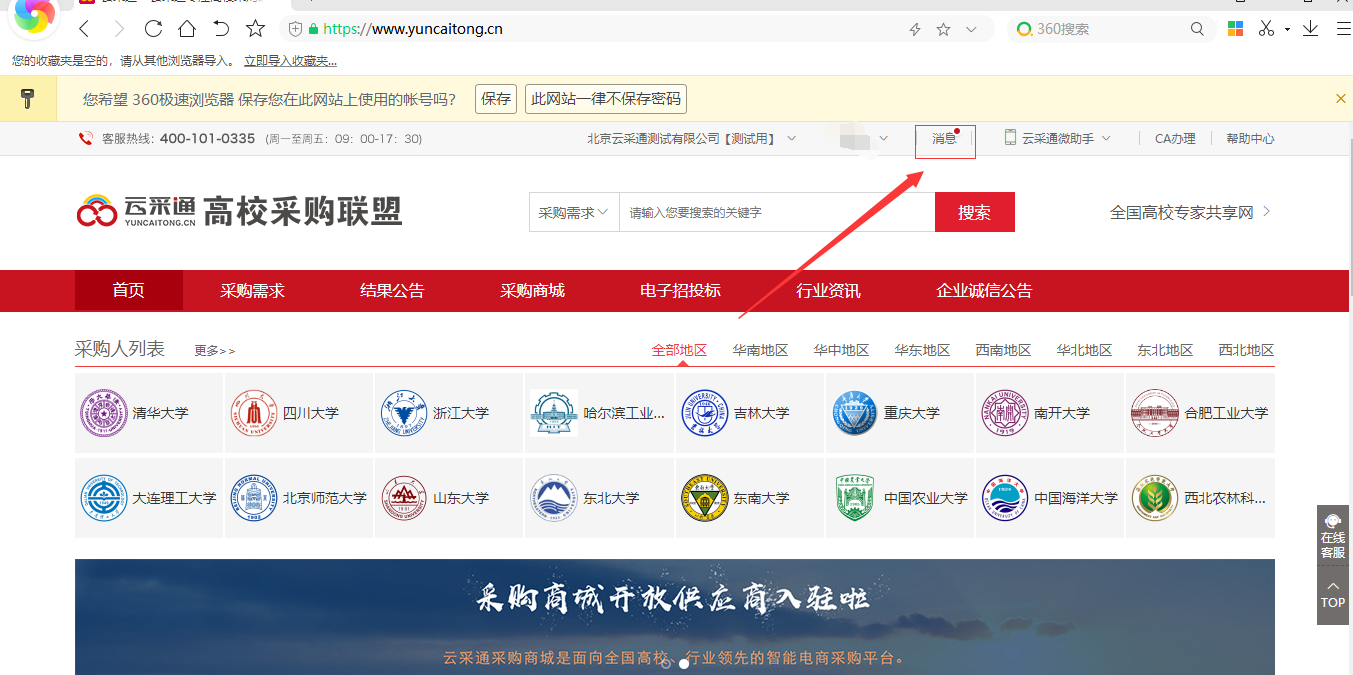Click the TOP back-to-top button
The image size is (1353, 675).
pos(1333,595)
